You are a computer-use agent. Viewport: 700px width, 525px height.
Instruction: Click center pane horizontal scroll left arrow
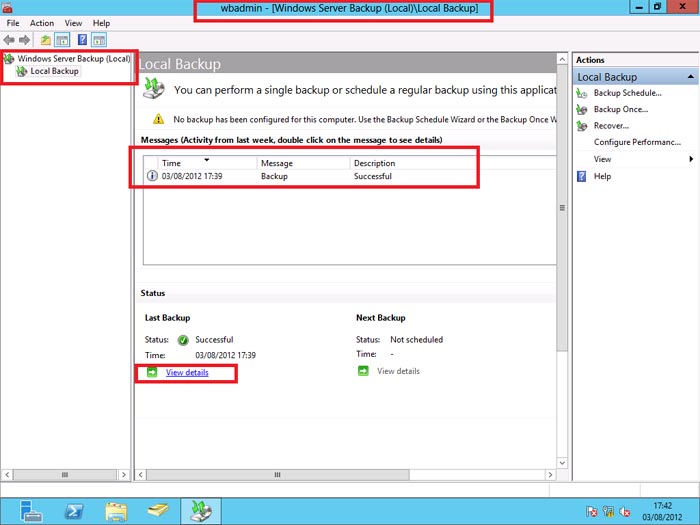coord(141,475)
